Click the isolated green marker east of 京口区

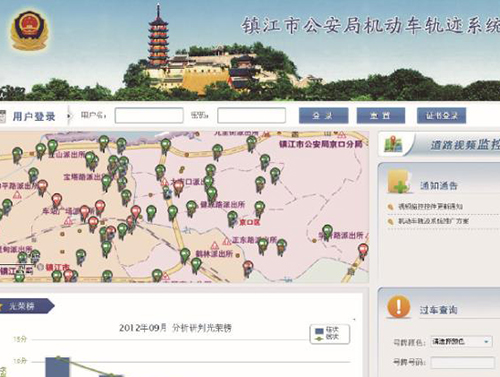(327, 232)
